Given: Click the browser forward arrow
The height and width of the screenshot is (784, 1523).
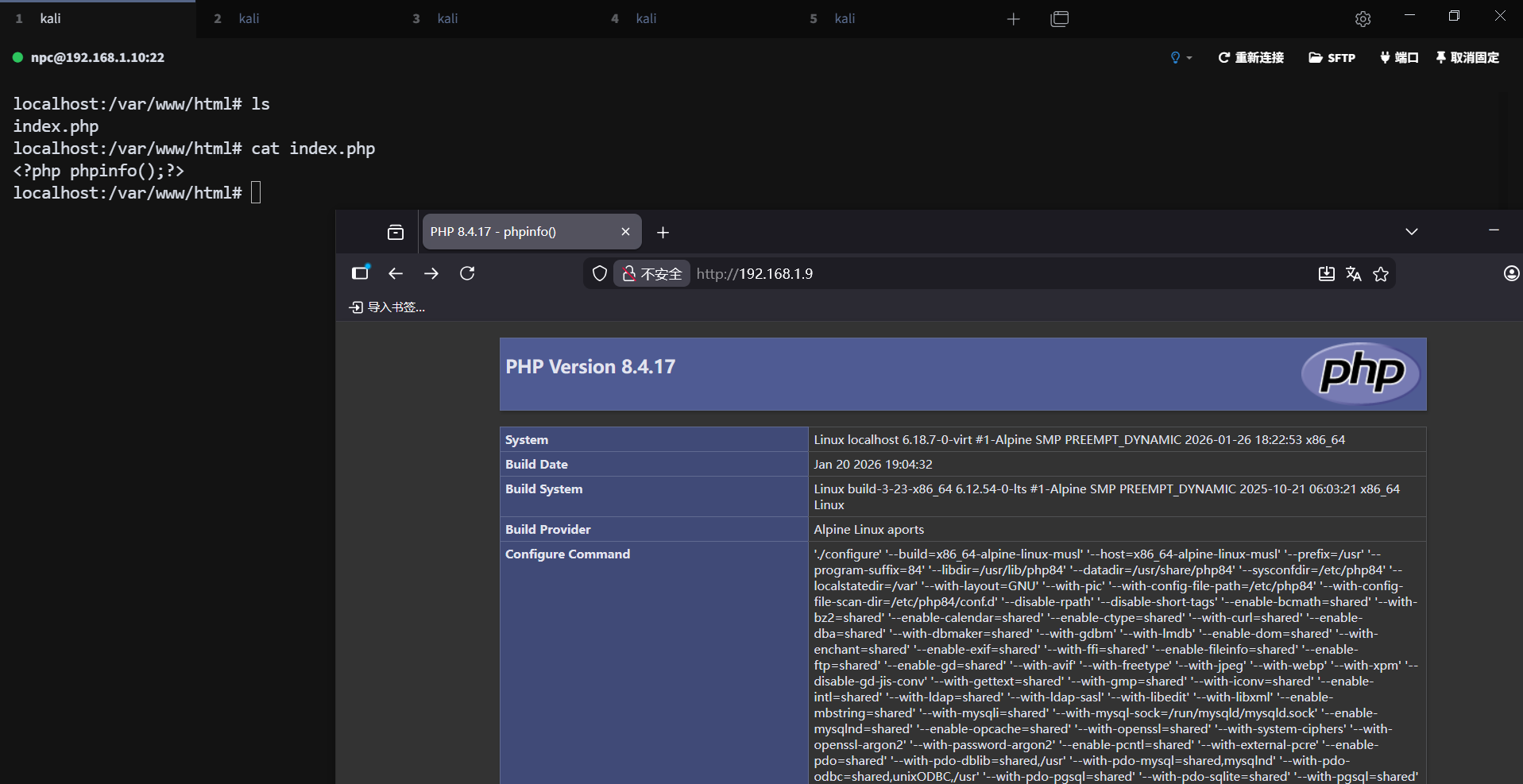Looking at the screenshot, I should coord(431,273).
